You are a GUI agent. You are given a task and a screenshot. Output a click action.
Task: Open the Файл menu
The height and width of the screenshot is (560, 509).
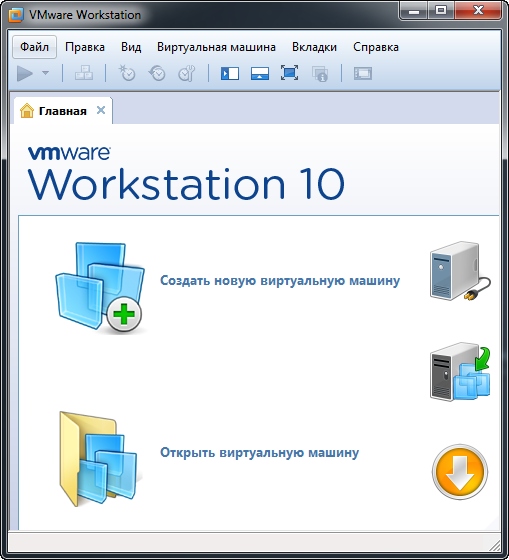point(34,47)
